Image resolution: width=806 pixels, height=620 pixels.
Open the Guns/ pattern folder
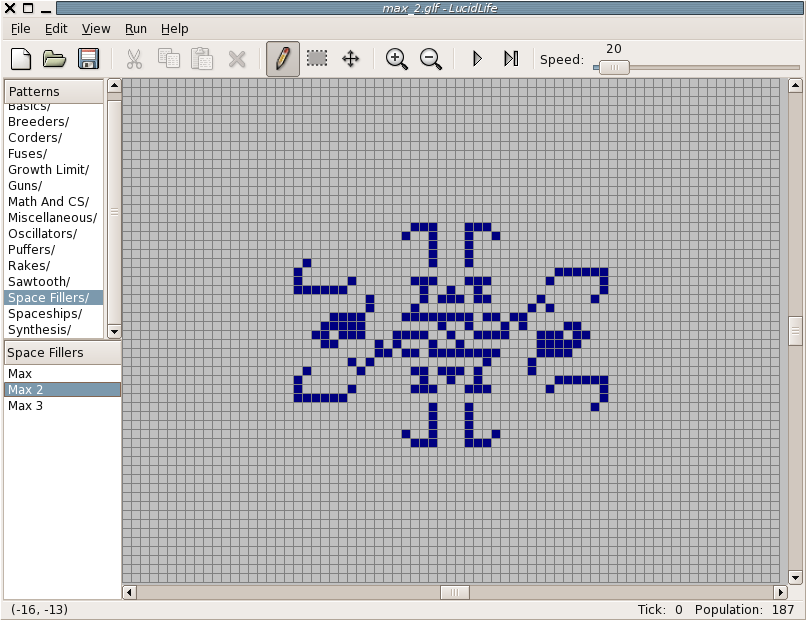point(25,186)
